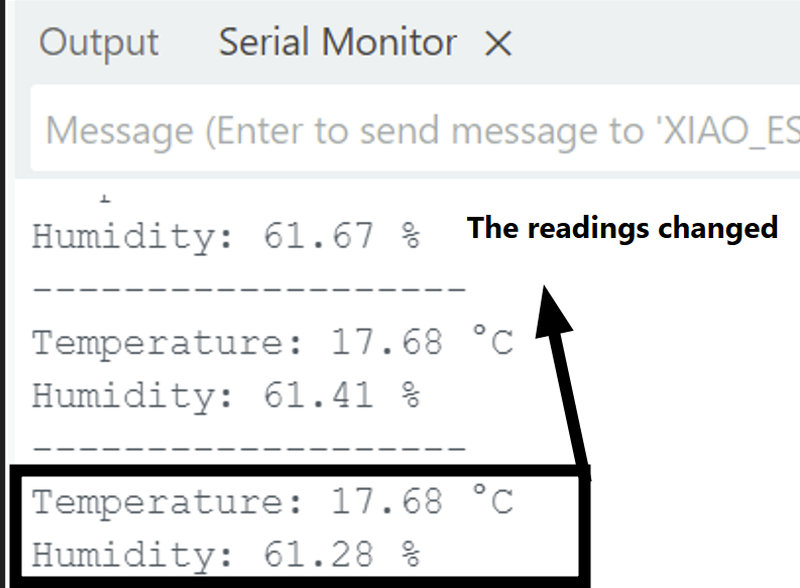The height and width of the screenshot is (588, 800).
Task: Click the 61.28 humidity value in highlighted box
Action: 318,554
